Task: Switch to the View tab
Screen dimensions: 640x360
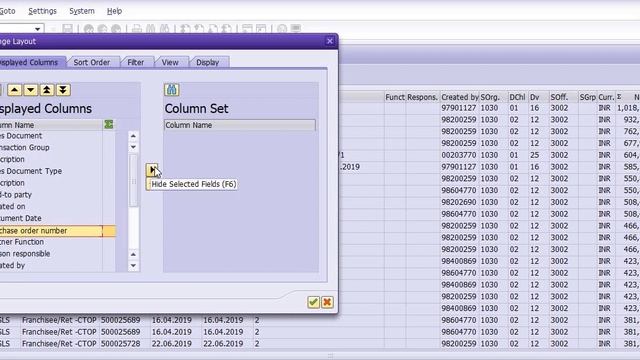Action: [x=170, y=62]
